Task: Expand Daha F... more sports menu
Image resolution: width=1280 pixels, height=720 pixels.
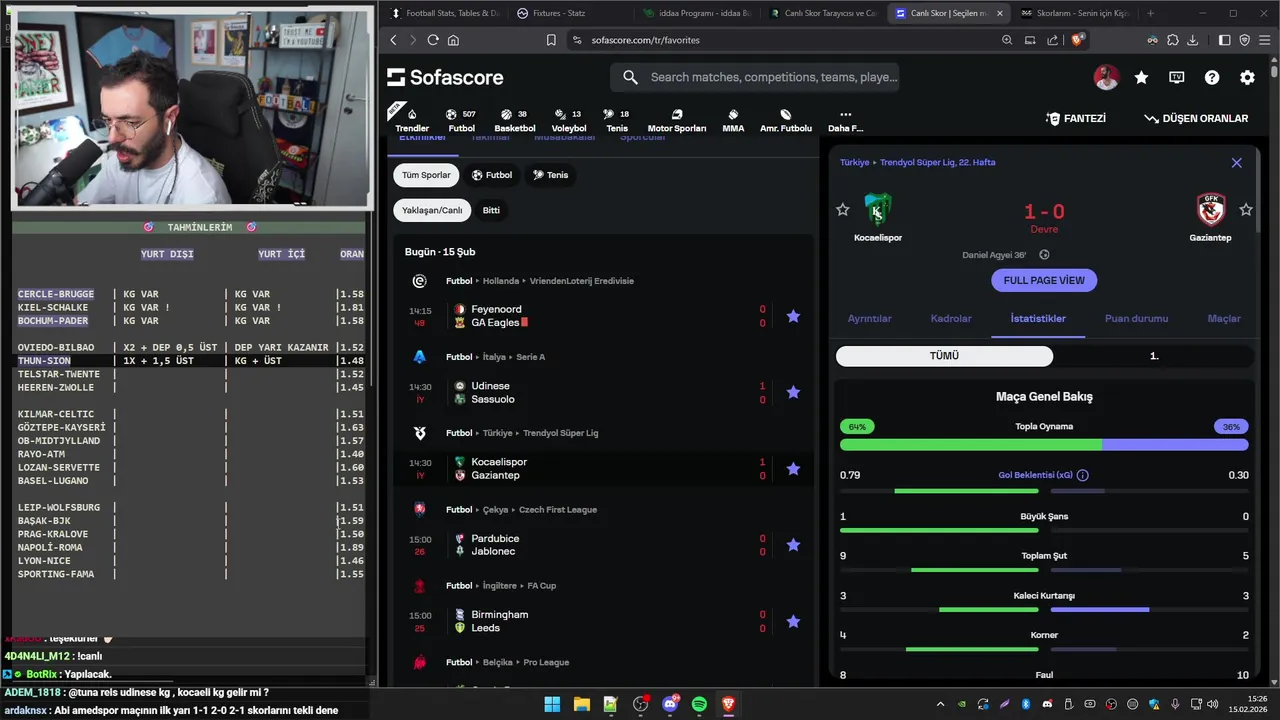Action: [845, 120]
